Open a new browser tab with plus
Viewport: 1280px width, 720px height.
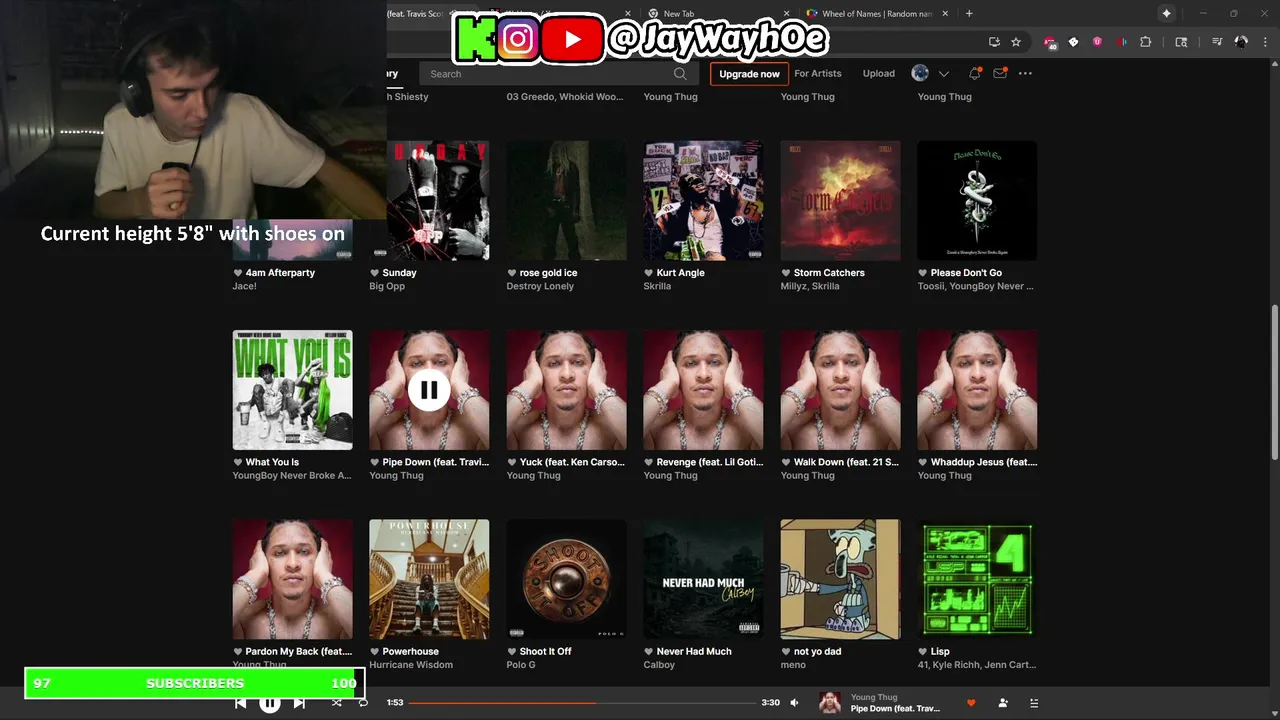969,14
